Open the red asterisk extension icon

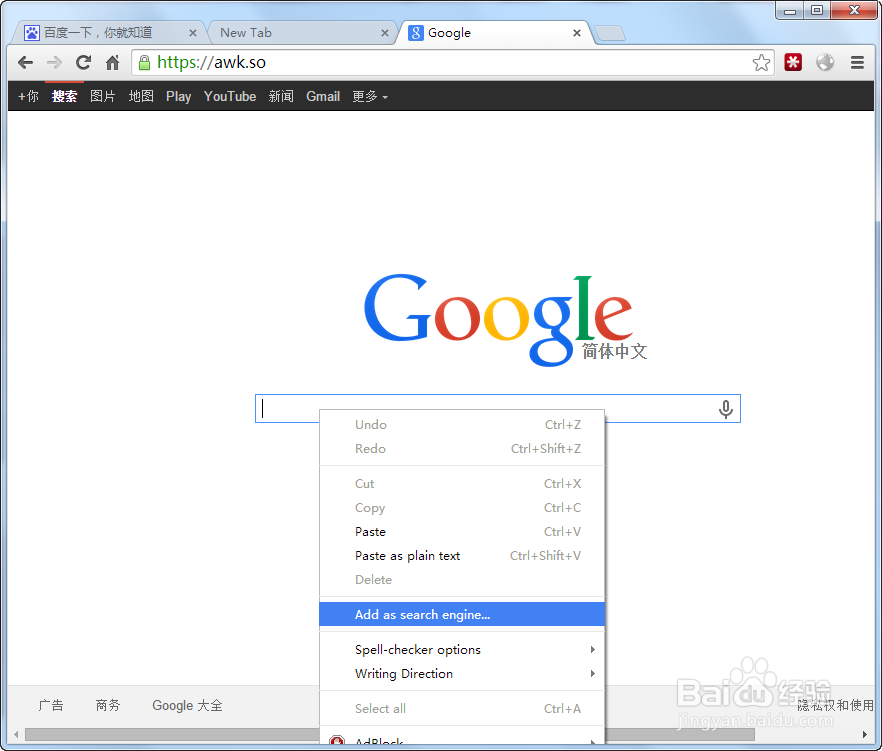(793, 62)
